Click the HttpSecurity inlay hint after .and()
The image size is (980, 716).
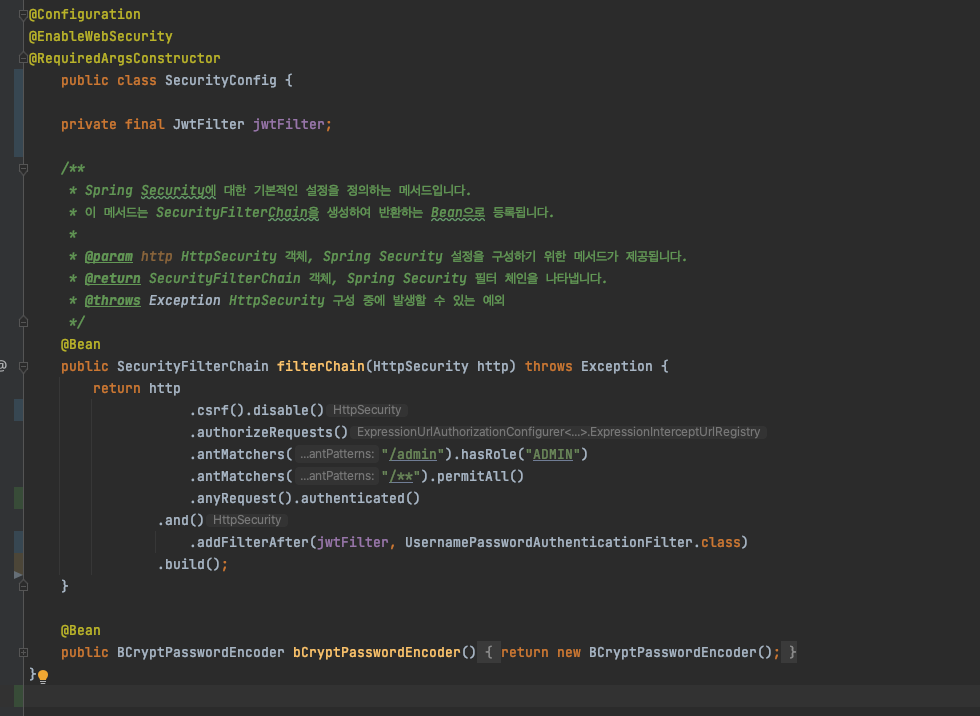[247, 520]
